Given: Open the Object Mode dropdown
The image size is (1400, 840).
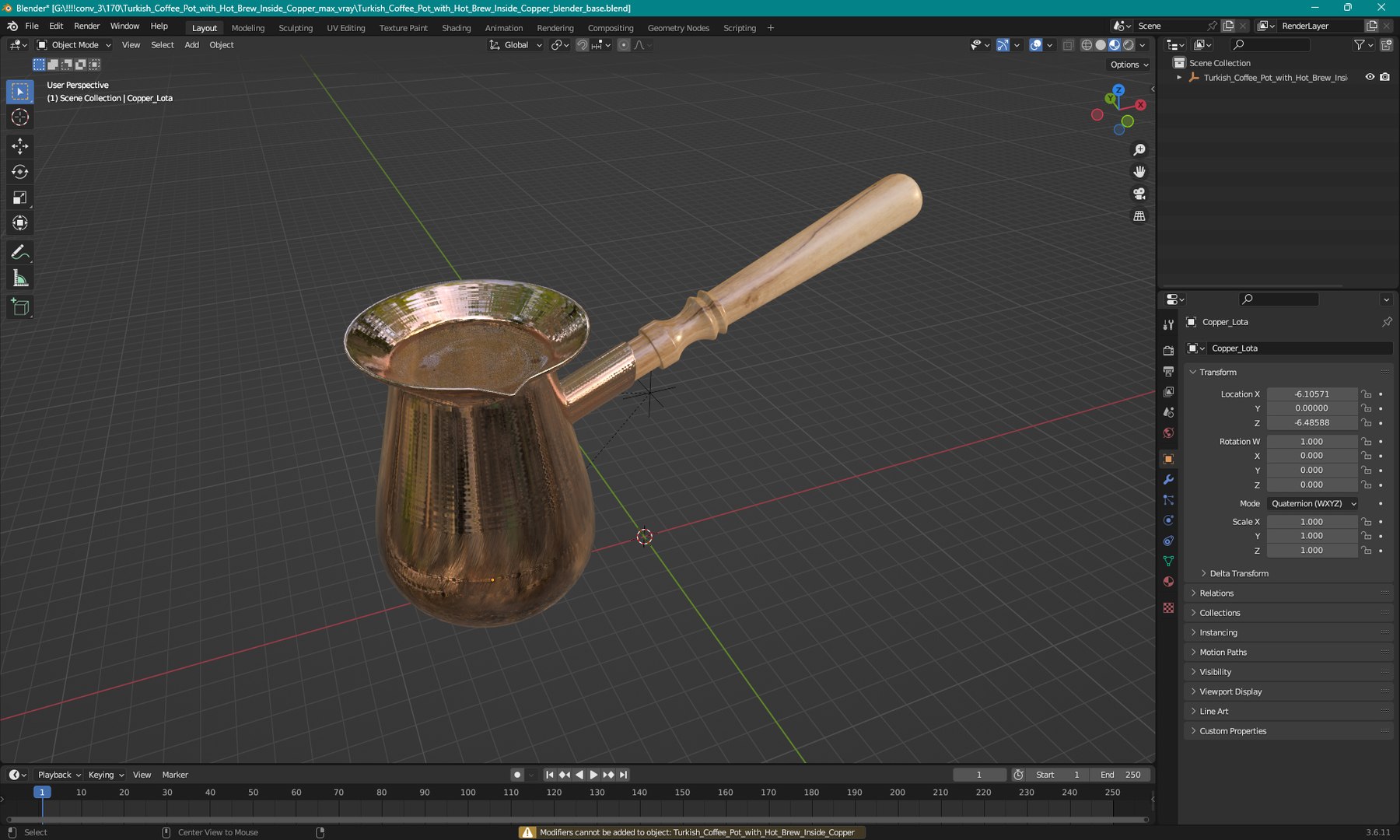Looking at the screenshot, I should 75,45.
